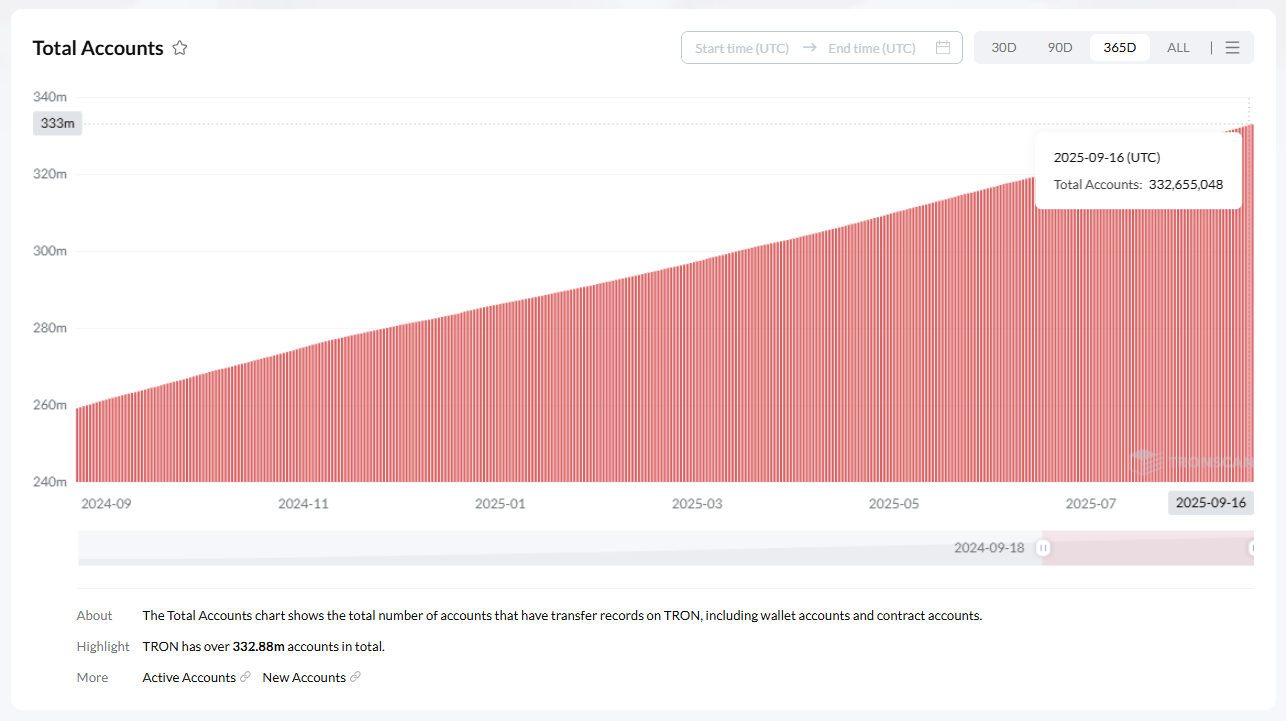Image resolution: width=1286 pixels, height=721 pixels.
Task: Select the 30D time range
Action: pyautogui.click(x=1003, y=48)
